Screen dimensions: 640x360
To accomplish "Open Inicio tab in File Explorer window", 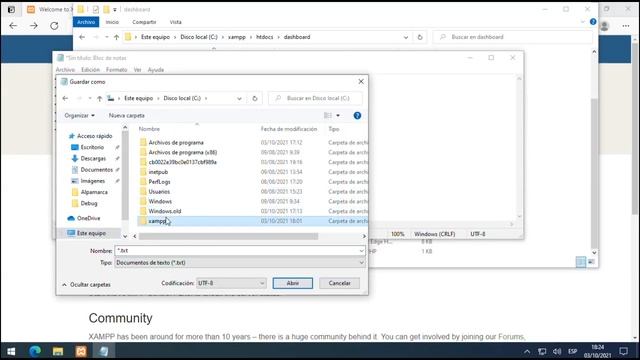I will 112,22.
